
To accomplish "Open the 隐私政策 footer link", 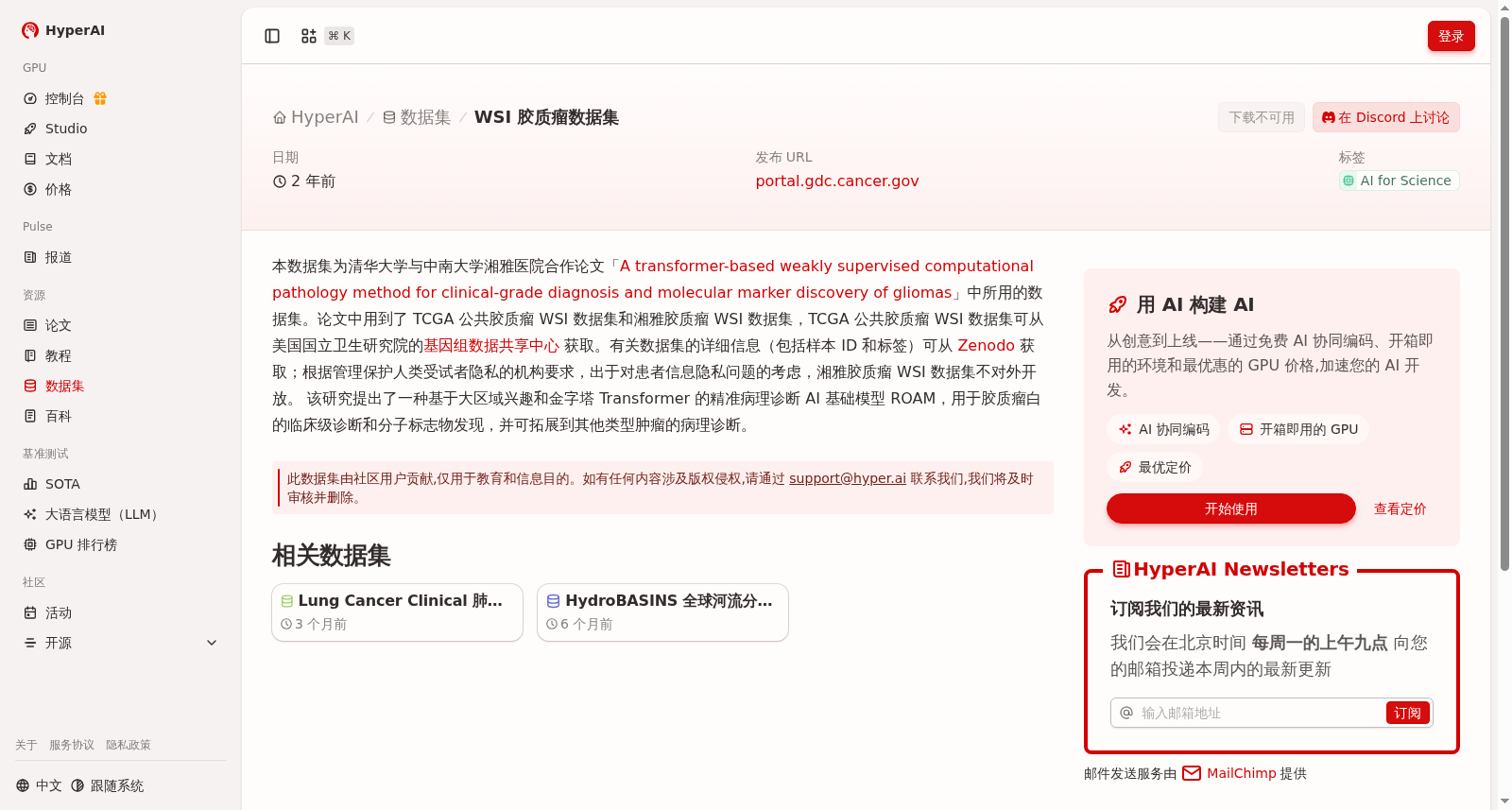I will [x=129, y=745].
